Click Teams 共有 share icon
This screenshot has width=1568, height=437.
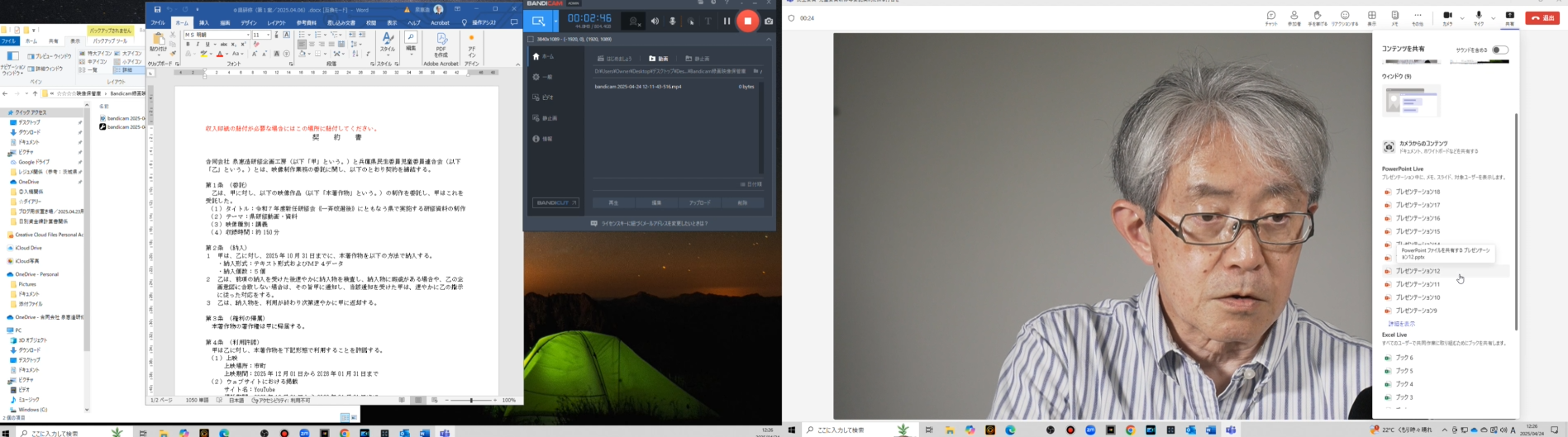[1510, 18]
